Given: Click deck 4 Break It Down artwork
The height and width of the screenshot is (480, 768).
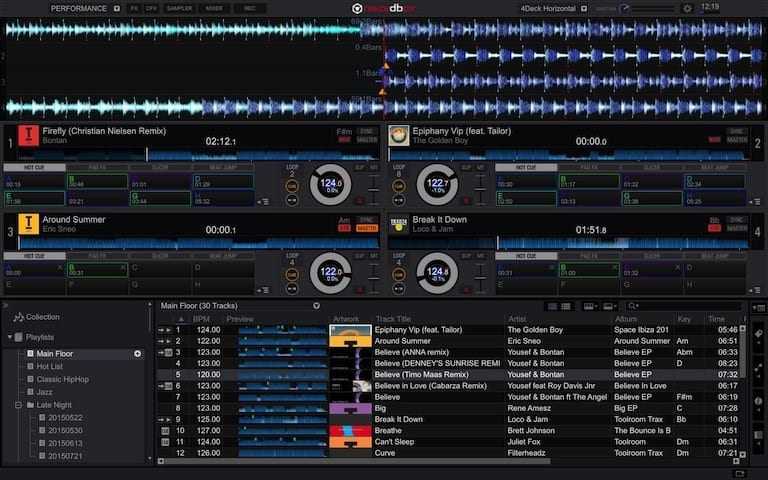Looking at the screenshot, I should pos(399,224).
